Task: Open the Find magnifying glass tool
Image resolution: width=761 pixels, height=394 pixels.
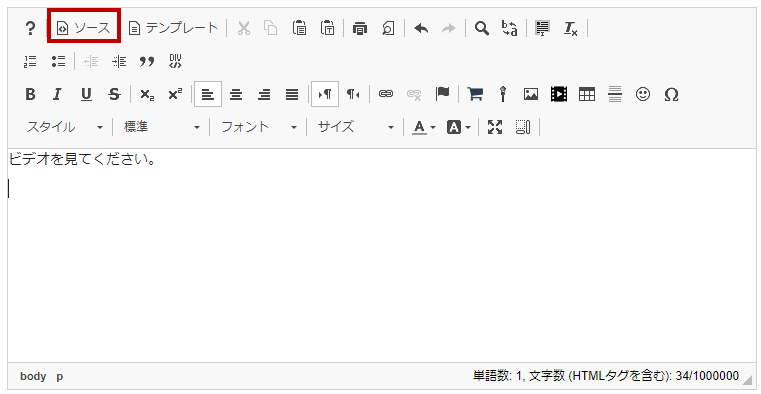Action: (481, 28)
